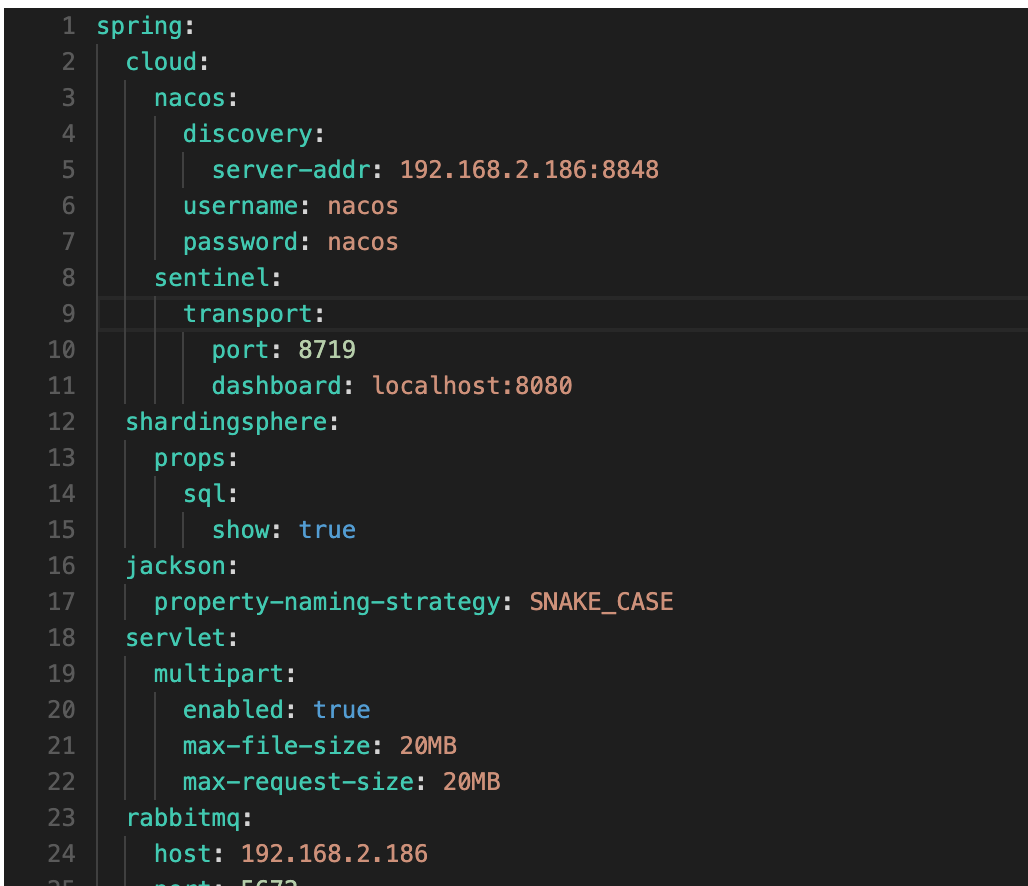The height and width of the screenshot is (886, 1028).
Task: Click the value 192.168.2.186:8848
Action: pos(529,171)
